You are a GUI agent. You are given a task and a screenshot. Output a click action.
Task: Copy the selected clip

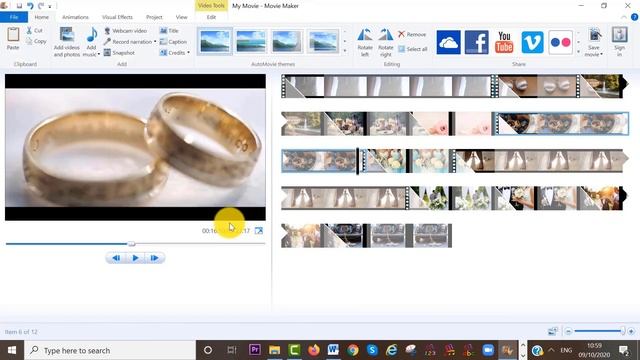pyautogui.click(x=36, y=41)
